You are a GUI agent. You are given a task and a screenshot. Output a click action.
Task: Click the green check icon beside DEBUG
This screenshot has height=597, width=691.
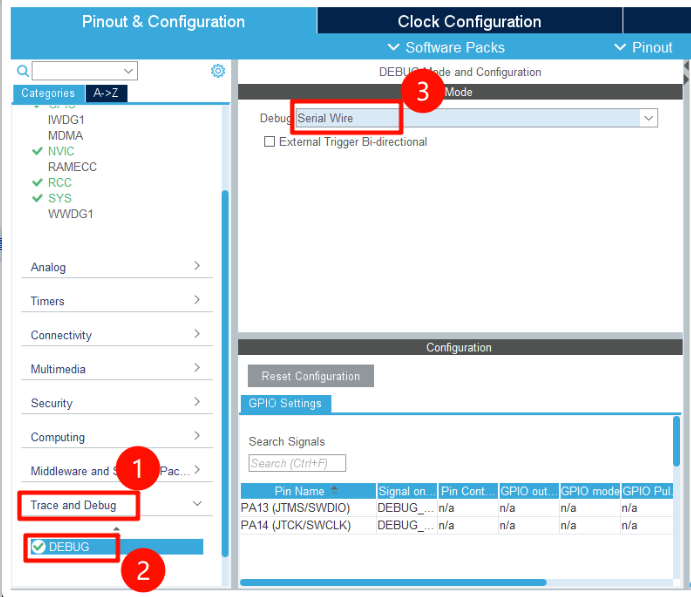click(39, 547)
